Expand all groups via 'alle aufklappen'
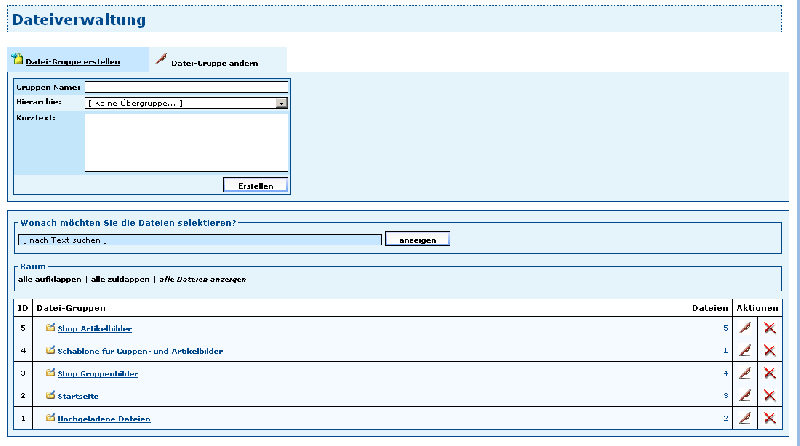The image size is (800, 446). pyautogui.click(x=50, y=279)
